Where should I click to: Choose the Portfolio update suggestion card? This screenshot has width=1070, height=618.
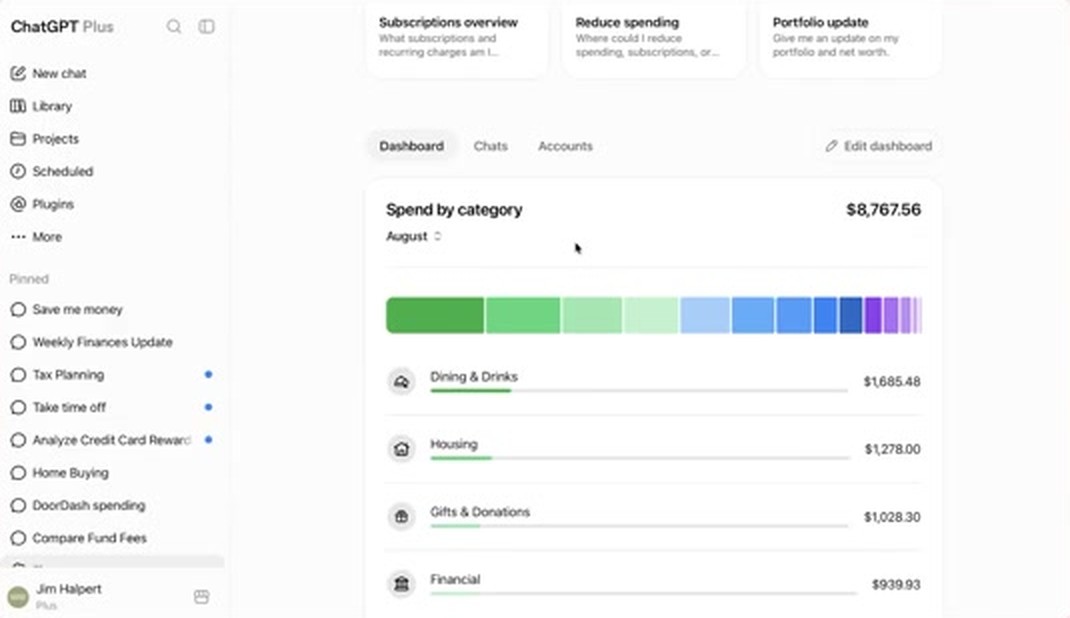tap(850, 38)
